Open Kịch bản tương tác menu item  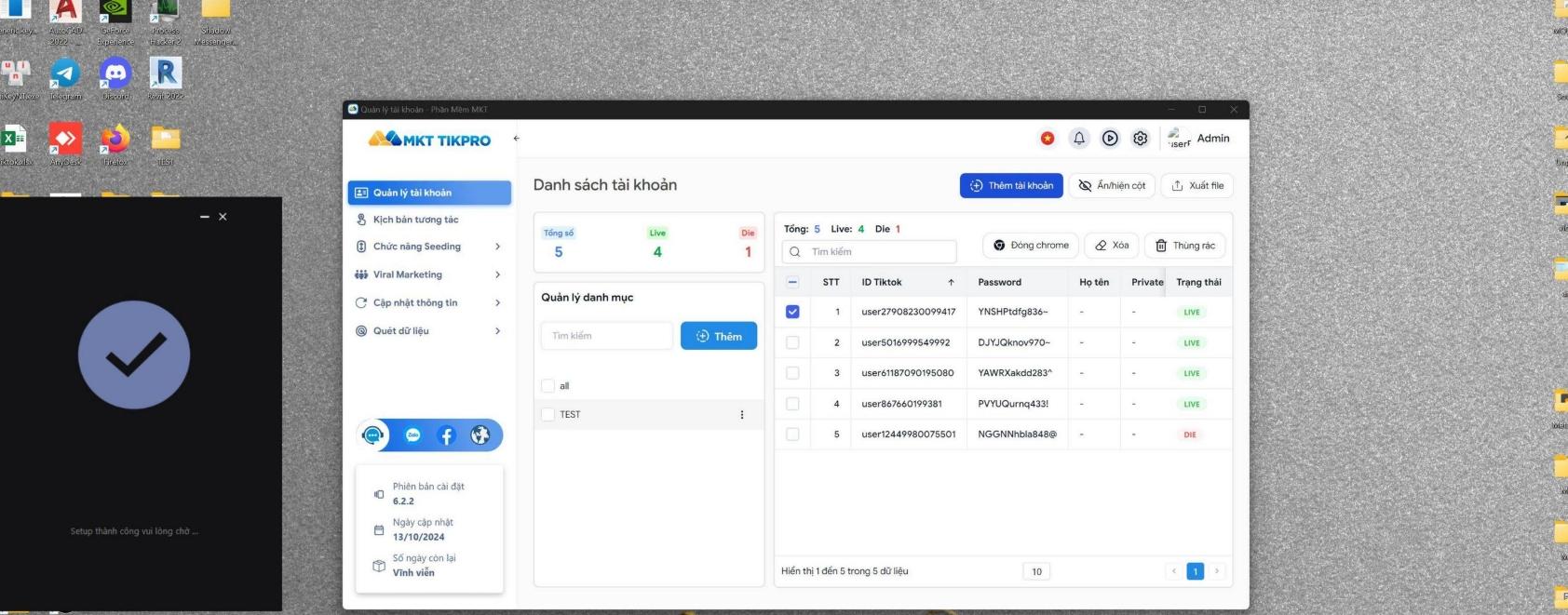tap(415, 220)
